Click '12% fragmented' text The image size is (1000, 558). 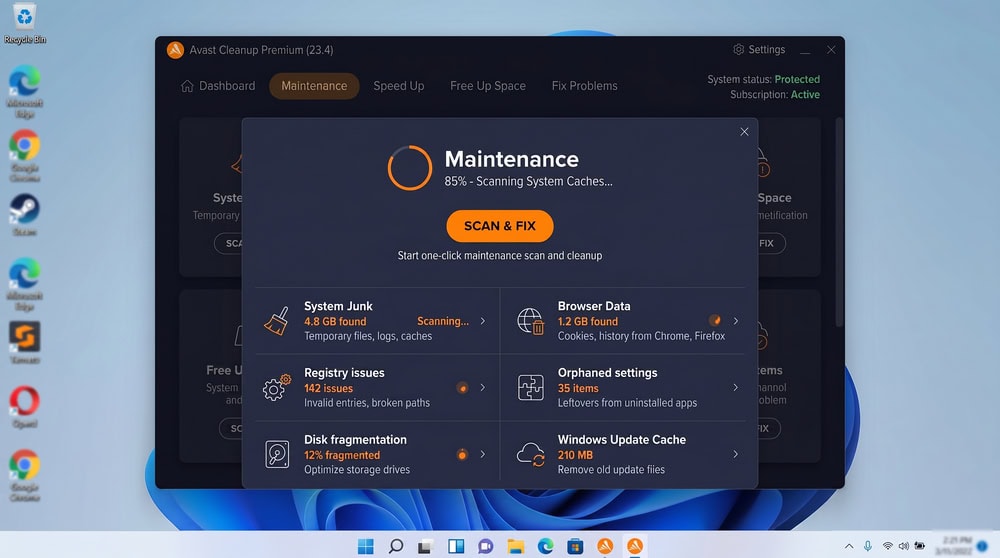342,455
